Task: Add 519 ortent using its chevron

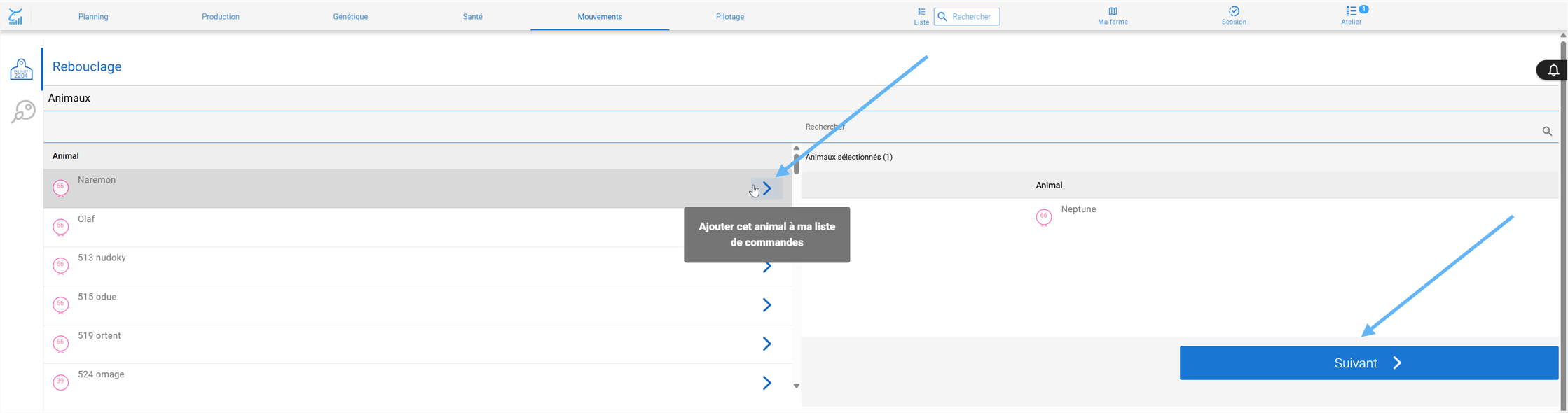Action: point(767,344)
